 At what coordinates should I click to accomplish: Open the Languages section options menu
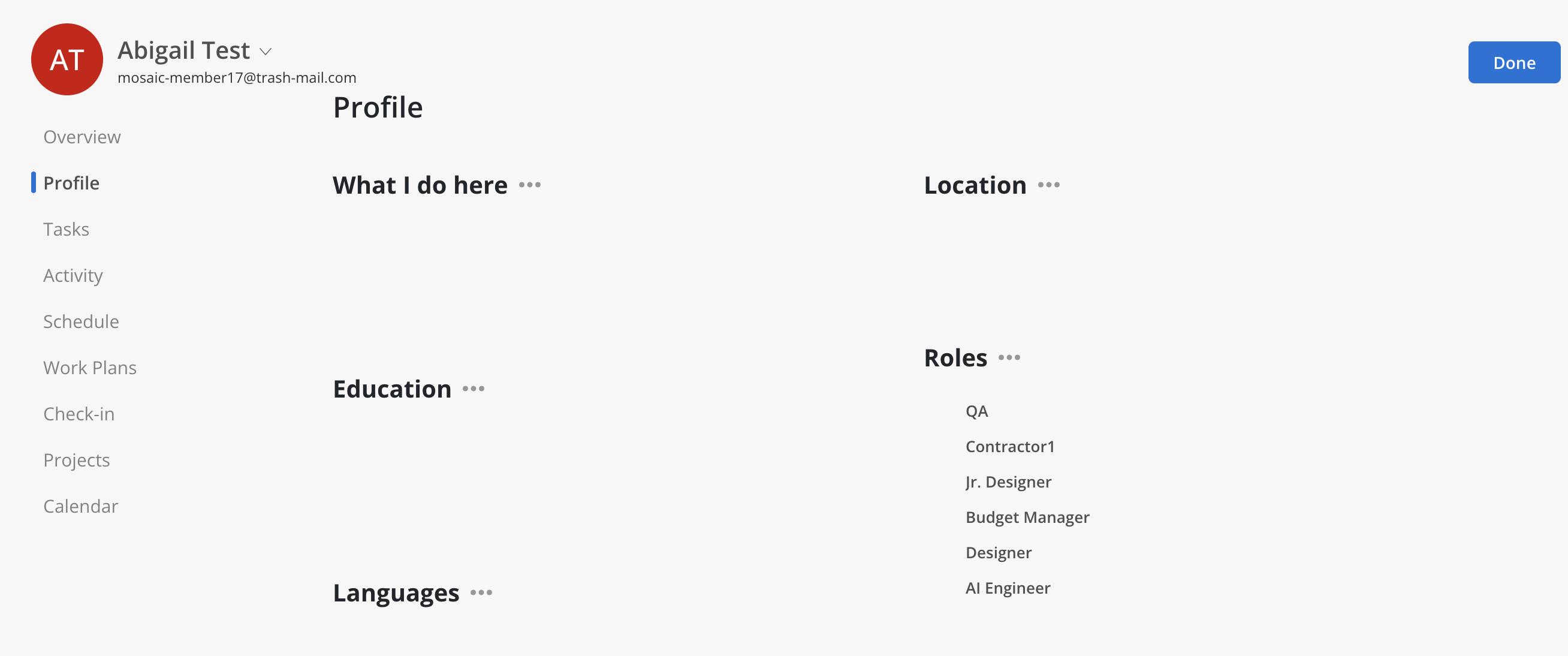481,592
